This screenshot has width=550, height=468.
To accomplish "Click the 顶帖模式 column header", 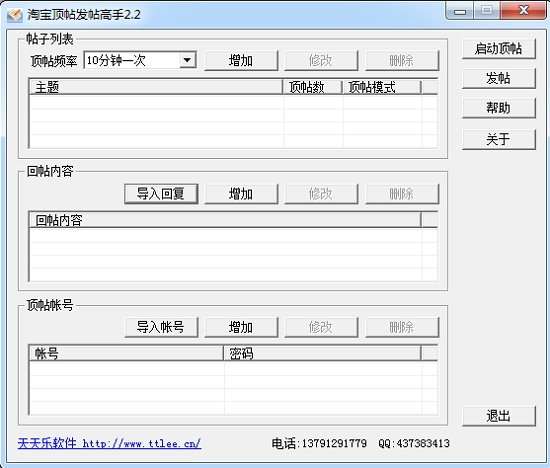I will click(x=382, y=87).
